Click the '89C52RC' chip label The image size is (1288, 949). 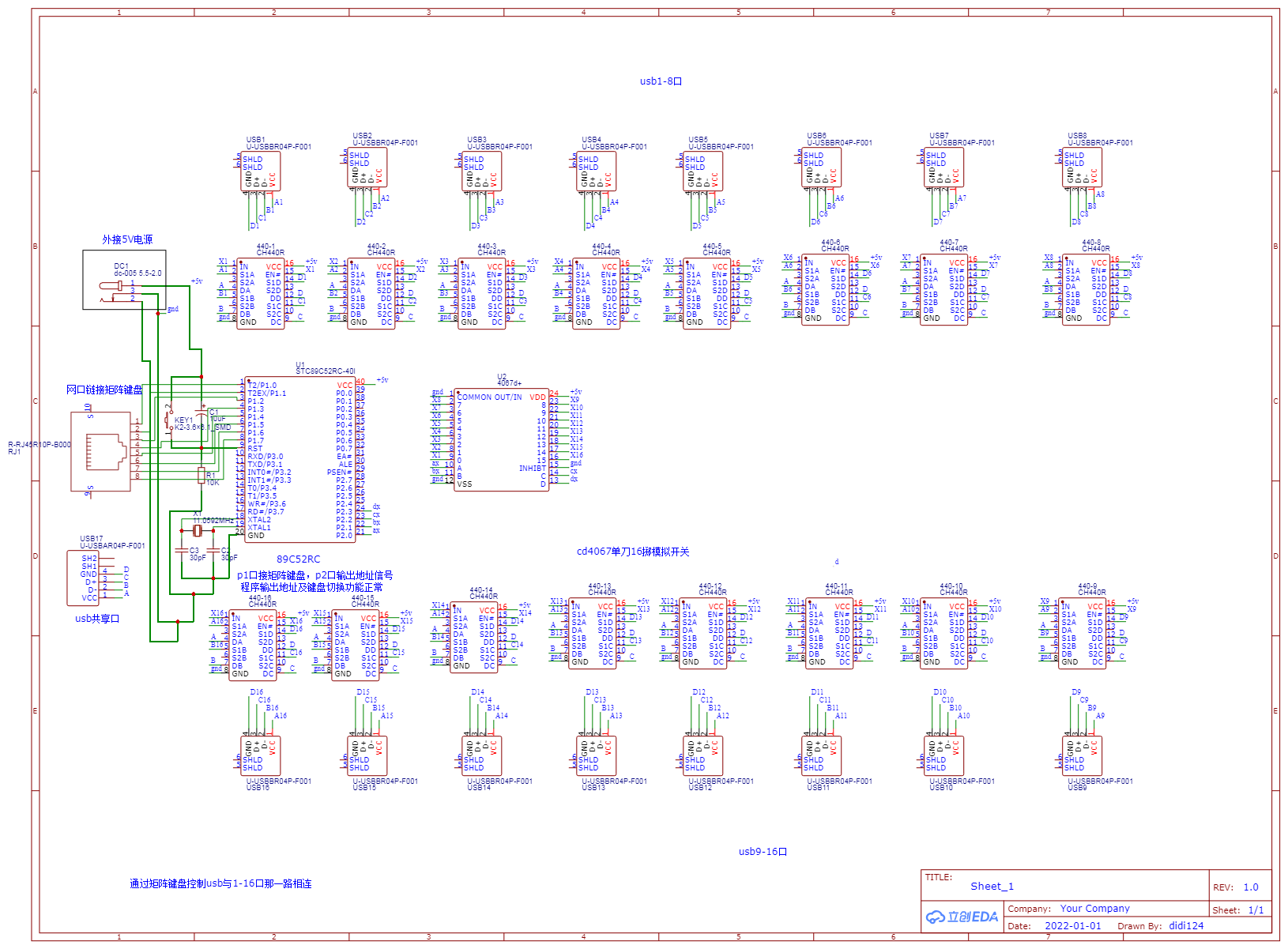[299, 559]
